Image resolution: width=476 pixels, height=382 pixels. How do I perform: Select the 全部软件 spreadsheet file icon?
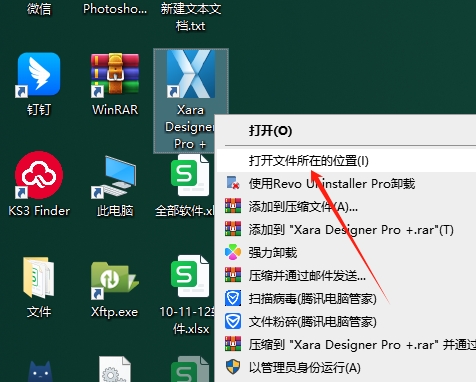coord(190,175)
